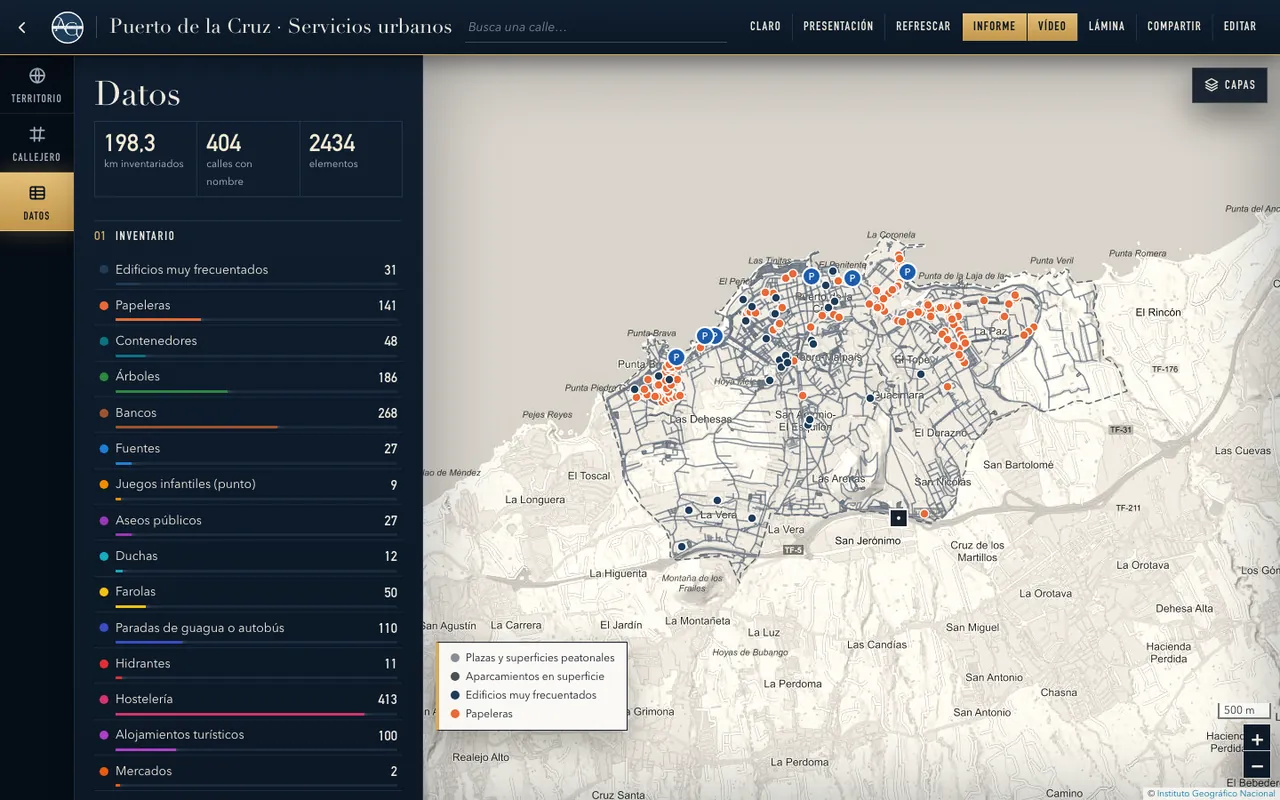Click legend entry Aparcamientos en superficie
The image size is (1280, 800).
pos(527,677)
